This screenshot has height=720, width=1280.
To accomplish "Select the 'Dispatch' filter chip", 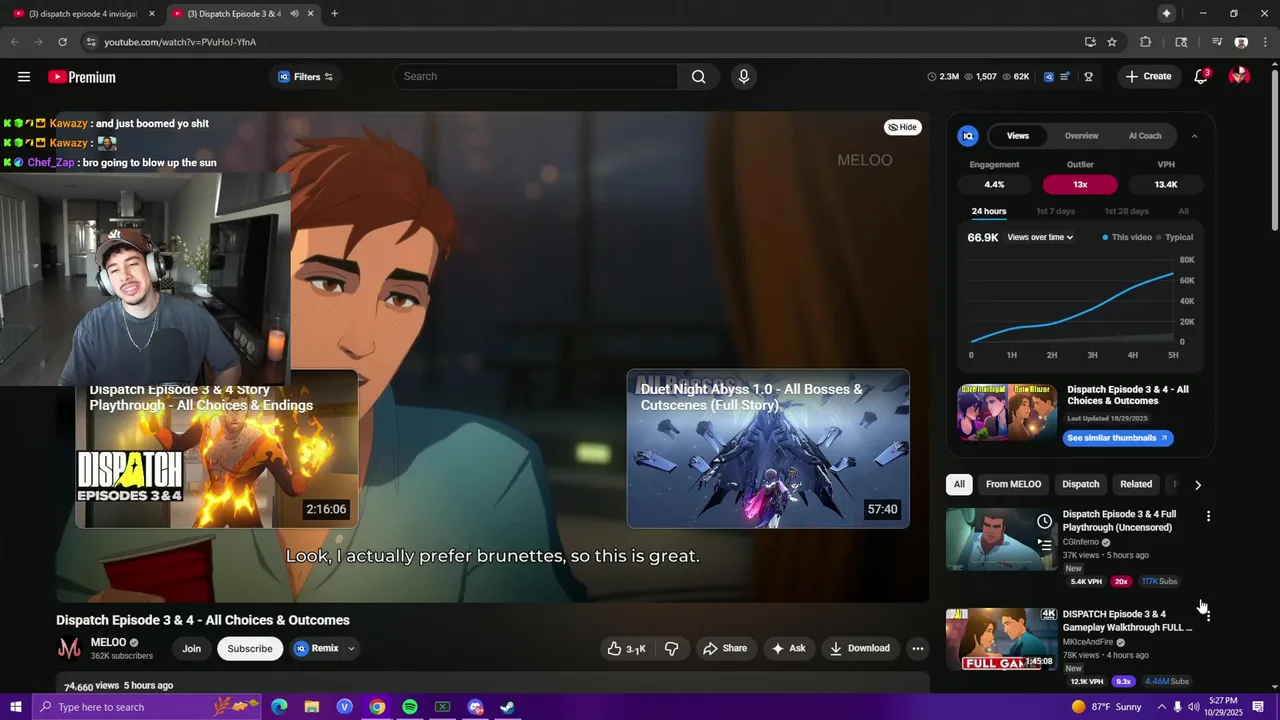I will [1080, 484].
